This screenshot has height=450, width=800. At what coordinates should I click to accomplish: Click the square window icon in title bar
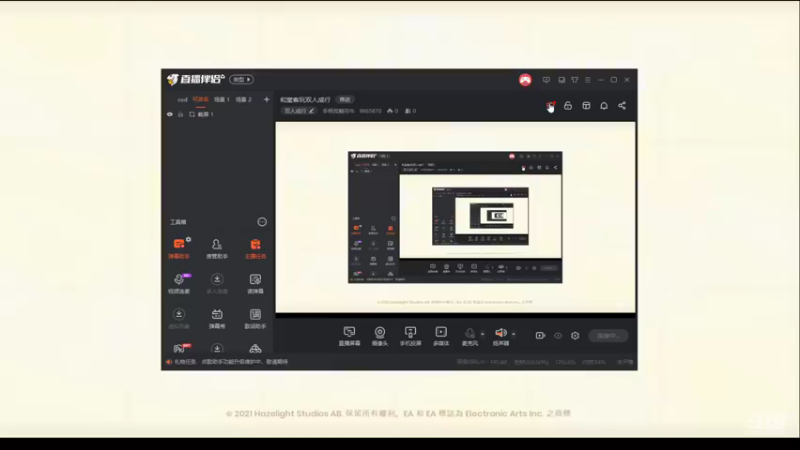[561, 80]
